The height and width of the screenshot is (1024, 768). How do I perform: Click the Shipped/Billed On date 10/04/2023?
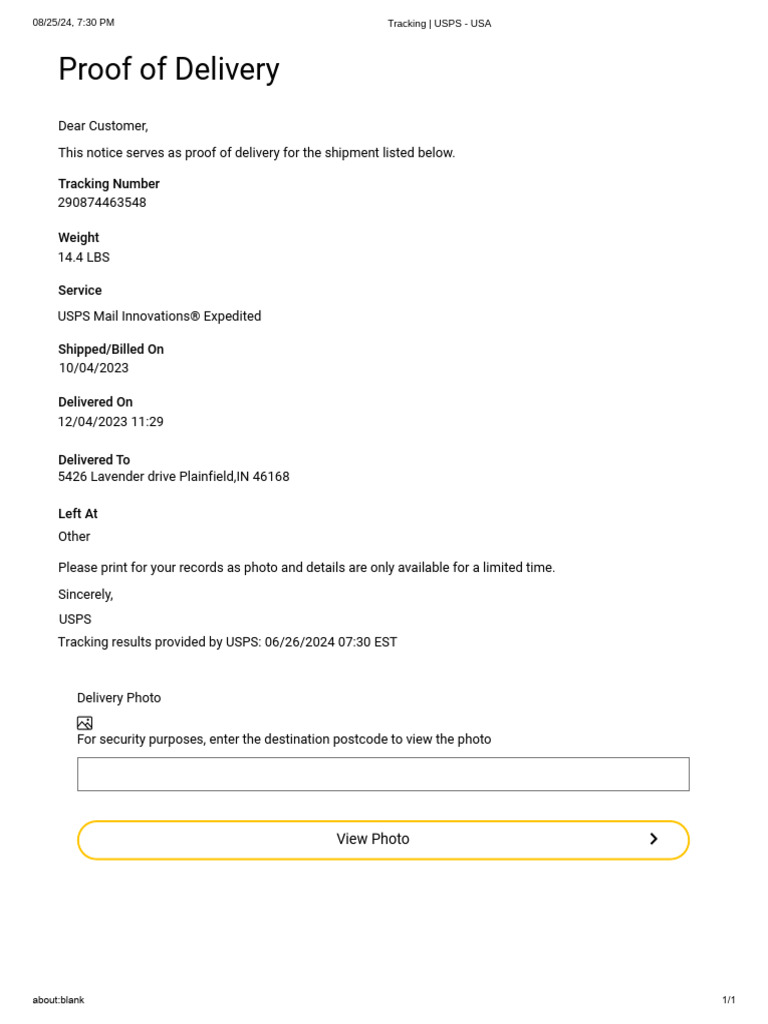pyautogui.click(x=93, y=368)
